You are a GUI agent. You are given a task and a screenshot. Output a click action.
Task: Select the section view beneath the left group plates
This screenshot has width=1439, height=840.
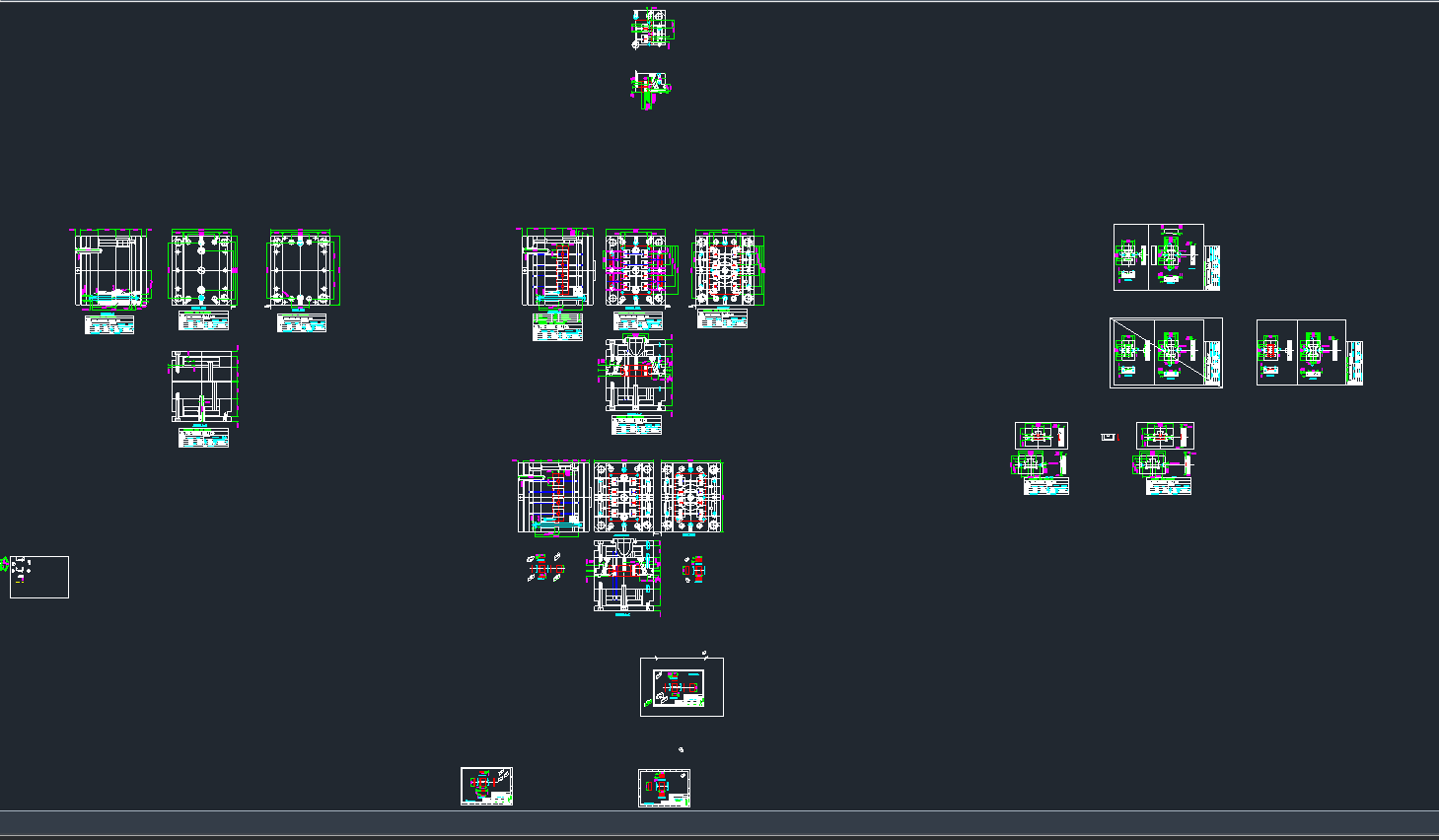coord(204,386)
